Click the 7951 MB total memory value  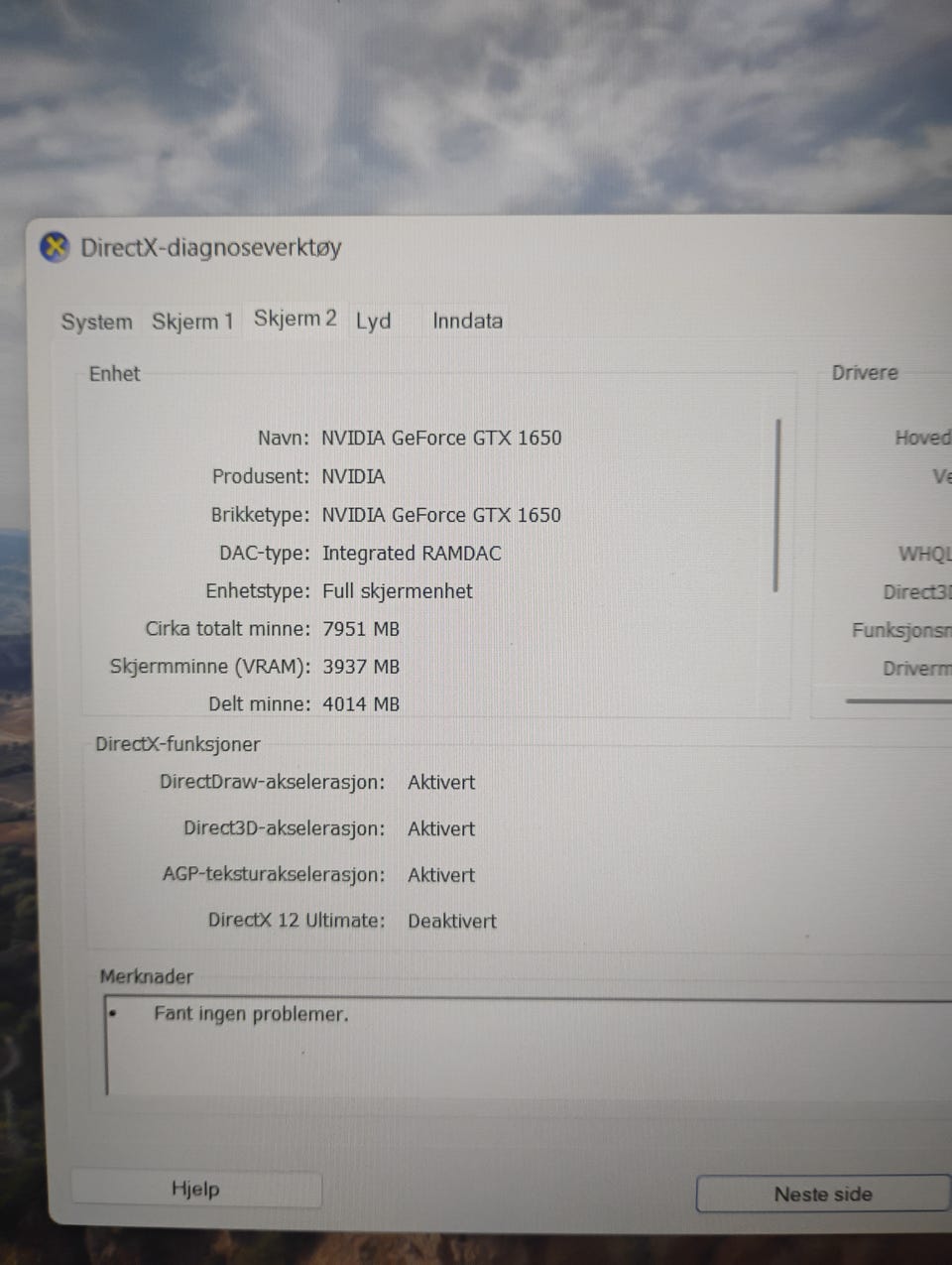(361, 629)
